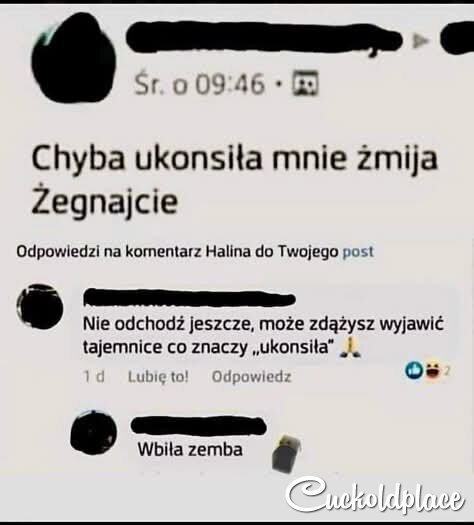Click the dark sticker next to "Wbiła zemba"
Screen dimensions: 474x525
(286, 453)
